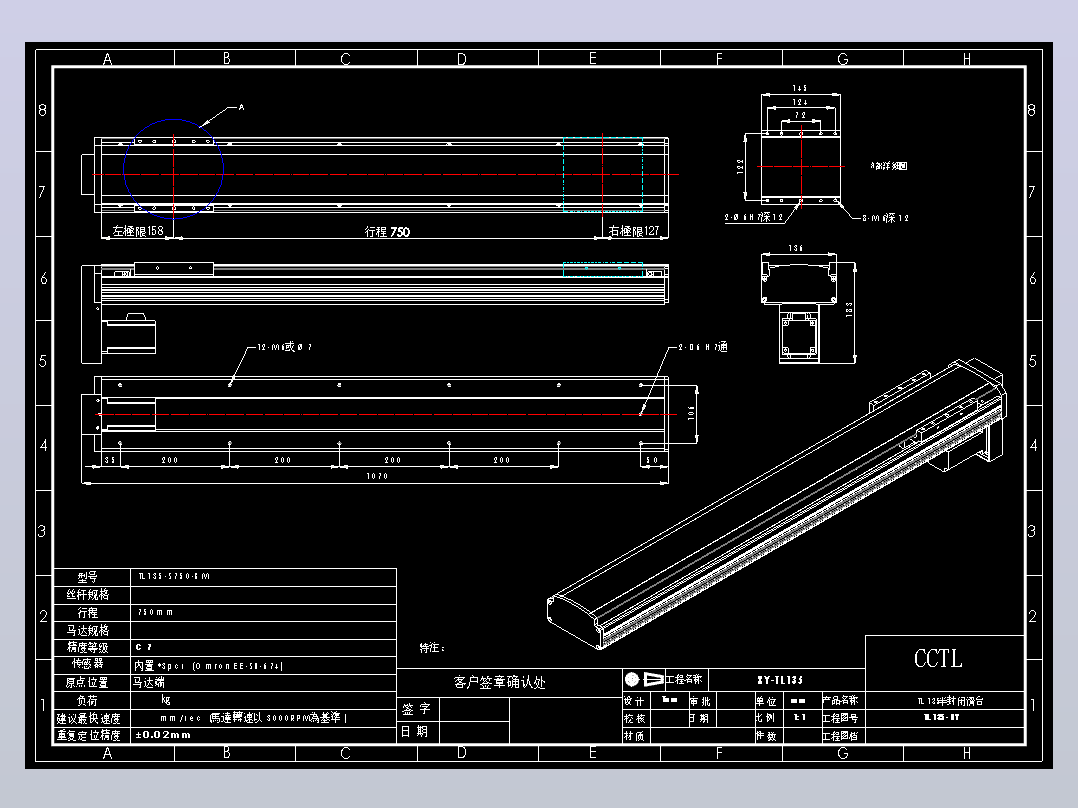Click the vertical dimension '106'

point(691,413)
